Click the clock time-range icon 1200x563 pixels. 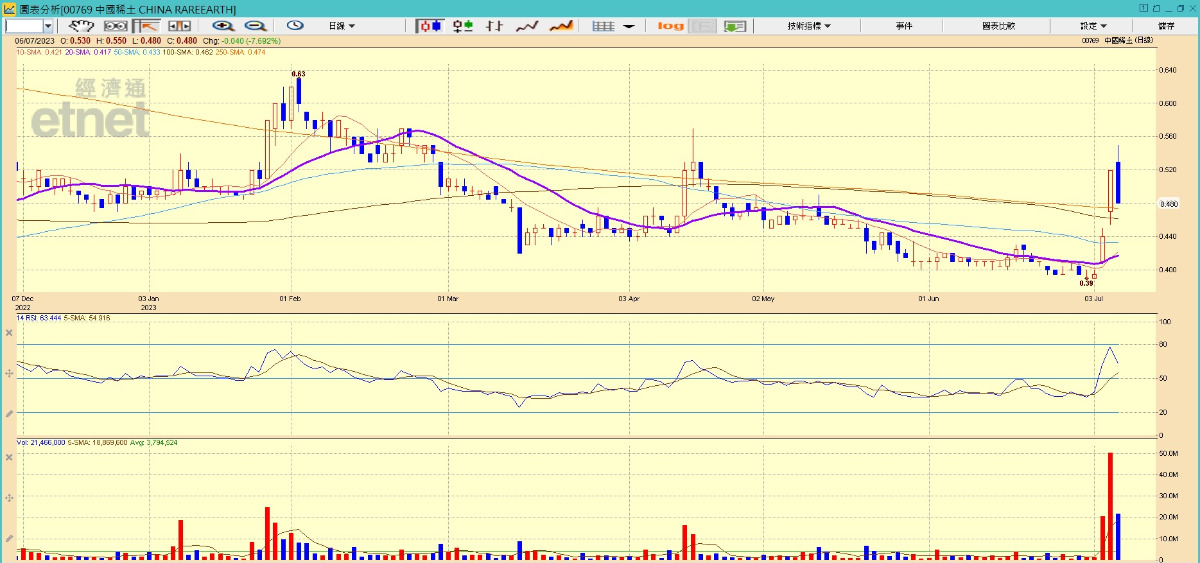(295, 25)
